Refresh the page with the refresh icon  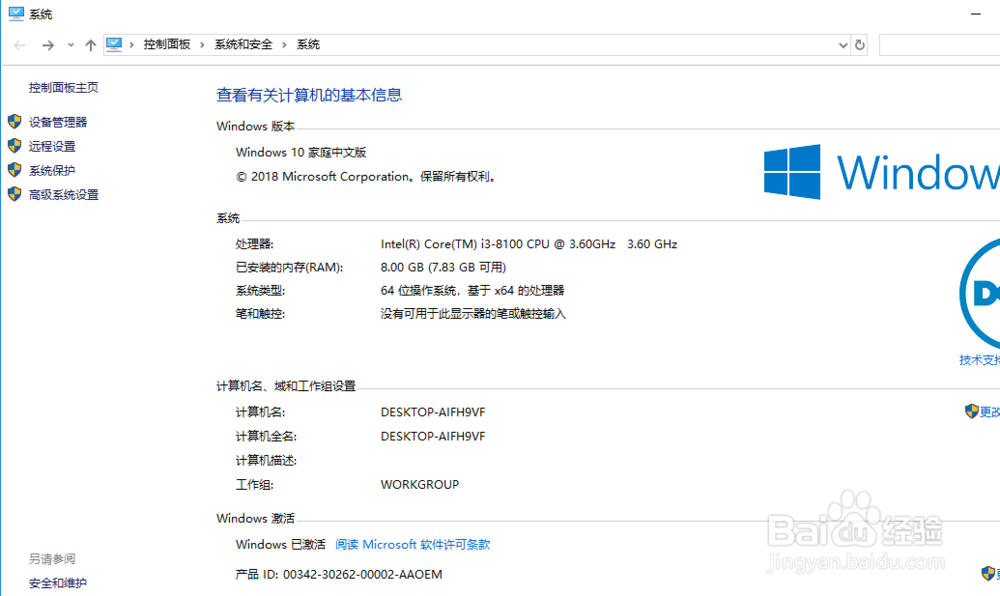pyautogui.click(x=860, y=45)
